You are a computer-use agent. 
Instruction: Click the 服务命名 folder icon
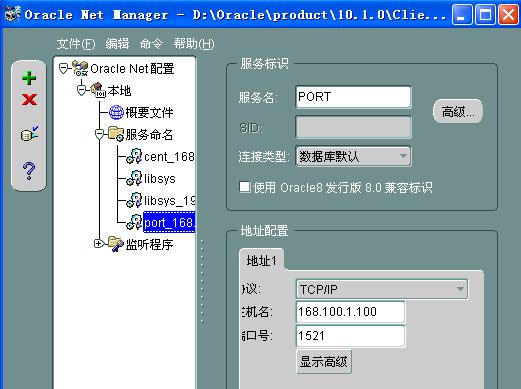(116, 134)
